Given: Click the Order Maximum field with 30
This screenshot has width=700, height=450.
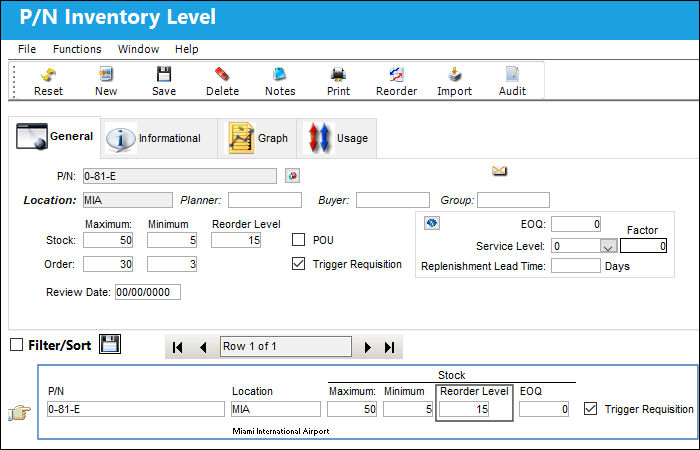Looking at the screenshot, I should tap(108, 264).
